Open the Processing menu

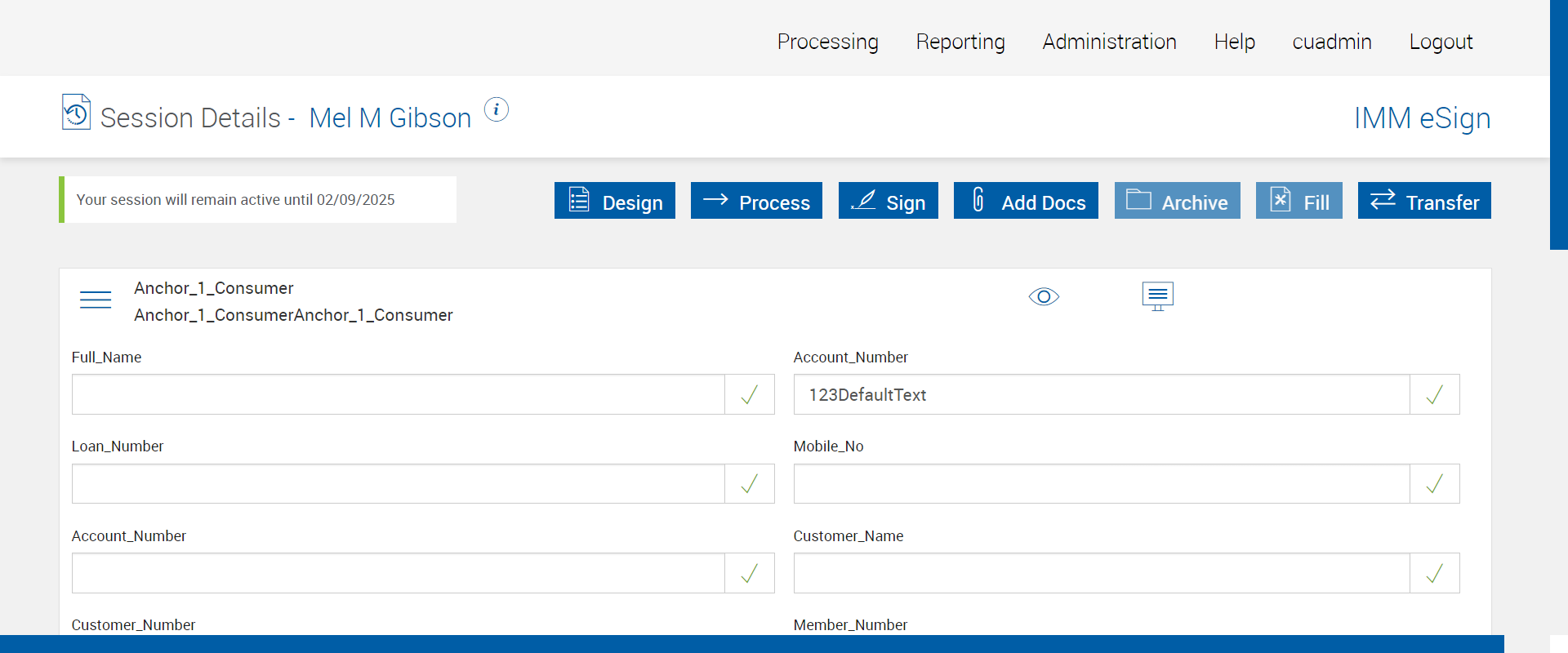[827, 42]
